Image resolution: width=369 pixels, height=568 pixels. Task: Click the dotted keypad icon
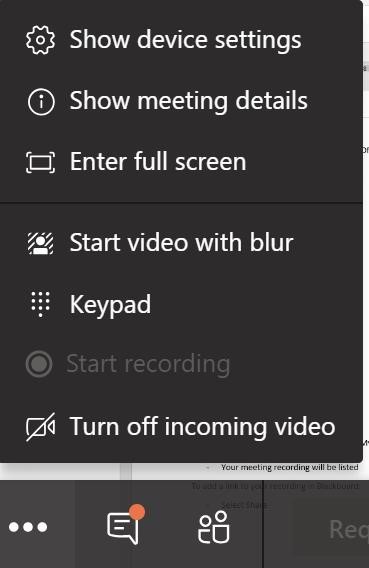coord(40,304)
